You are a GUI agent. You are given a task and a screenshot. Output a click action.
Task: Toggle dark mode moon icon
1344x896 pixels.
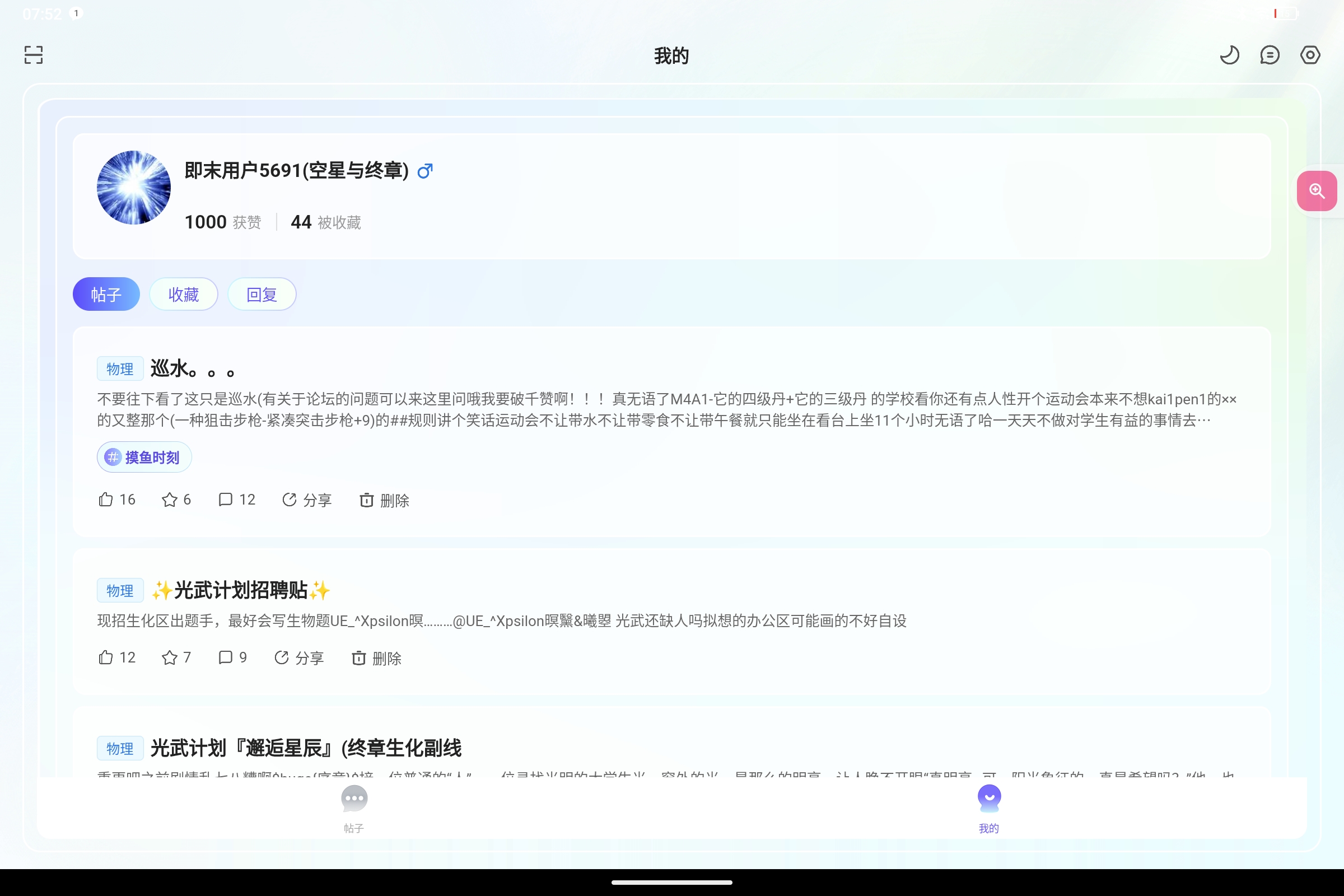pyautogui.click(x=1229, y=55)
